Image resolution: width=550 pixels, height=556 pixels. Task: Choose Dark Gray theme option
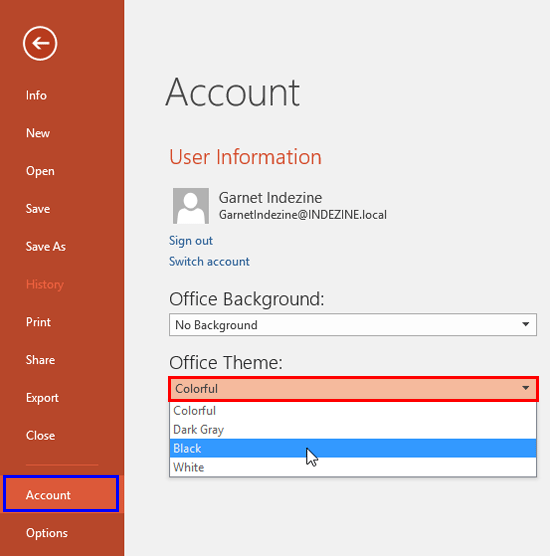click(353, 430)
